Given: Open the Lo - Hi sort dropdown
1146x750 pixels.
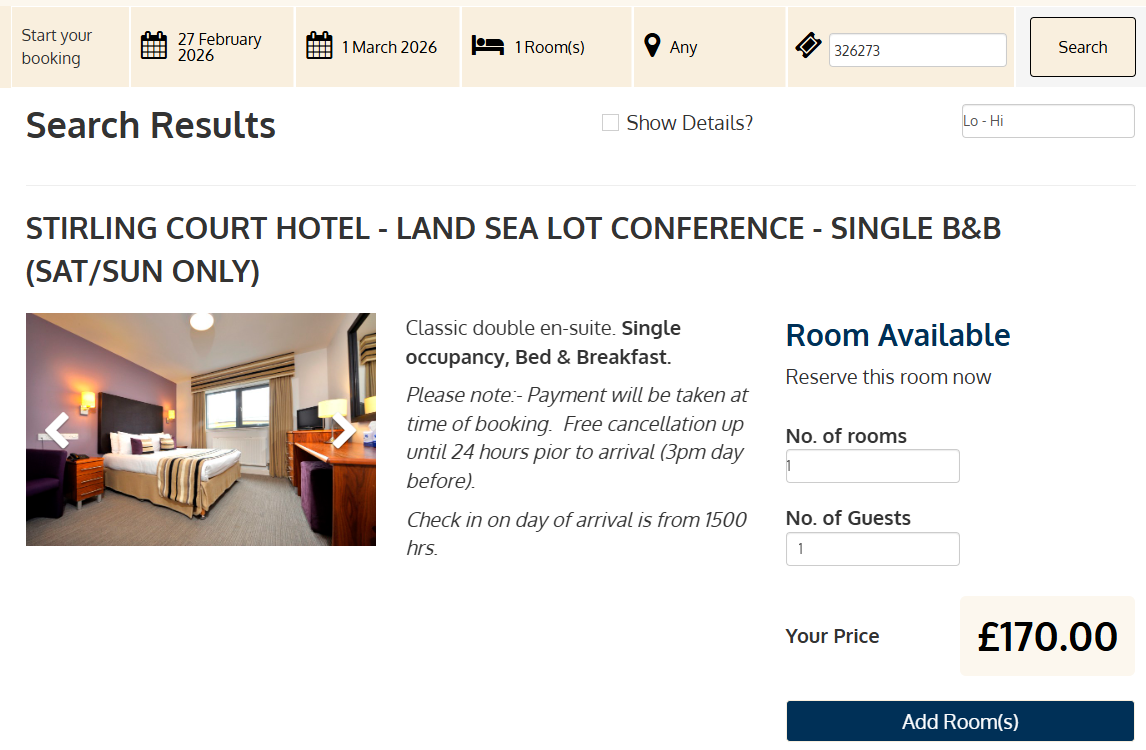Looking at the screenshot, I should pos(1047,121).
